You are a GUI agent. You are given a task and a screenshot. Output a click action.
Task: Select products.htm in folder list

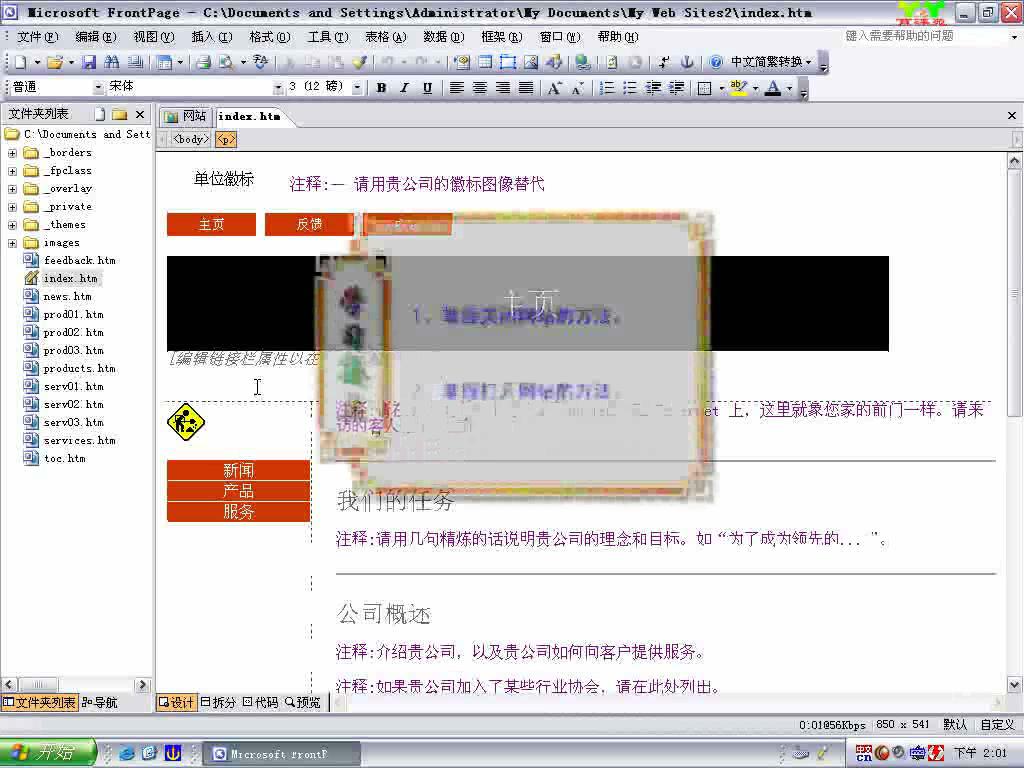pos(79,368)
